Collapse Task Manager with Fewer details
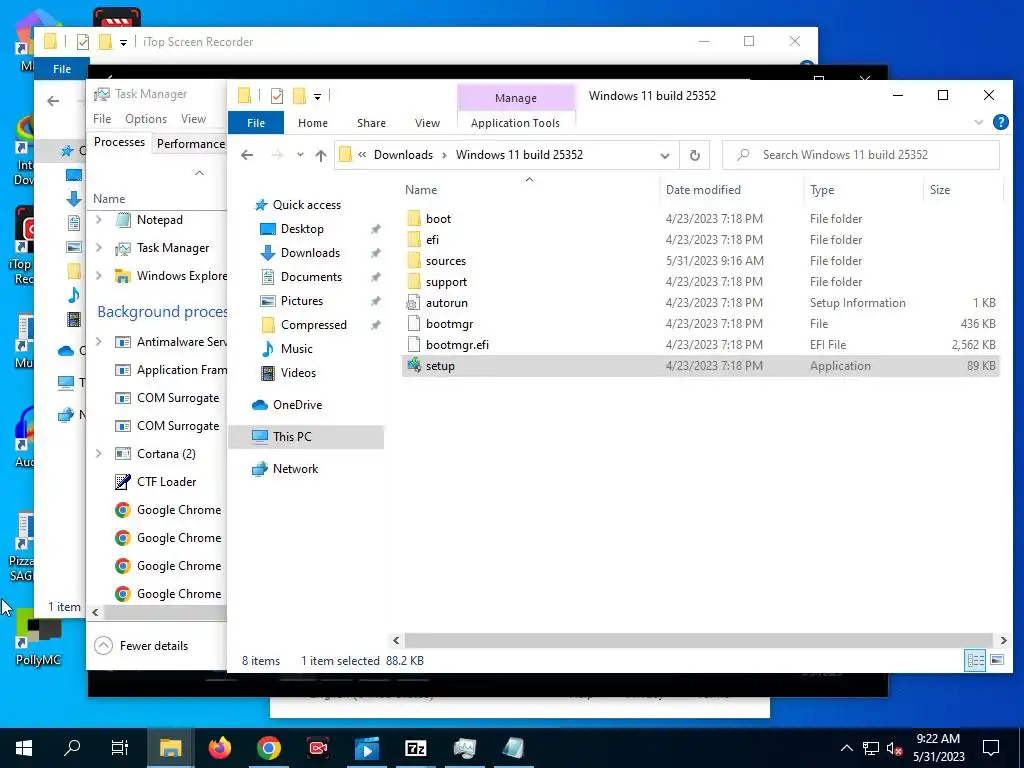This screenshot has width=1024, height=768. click(142, 645)
